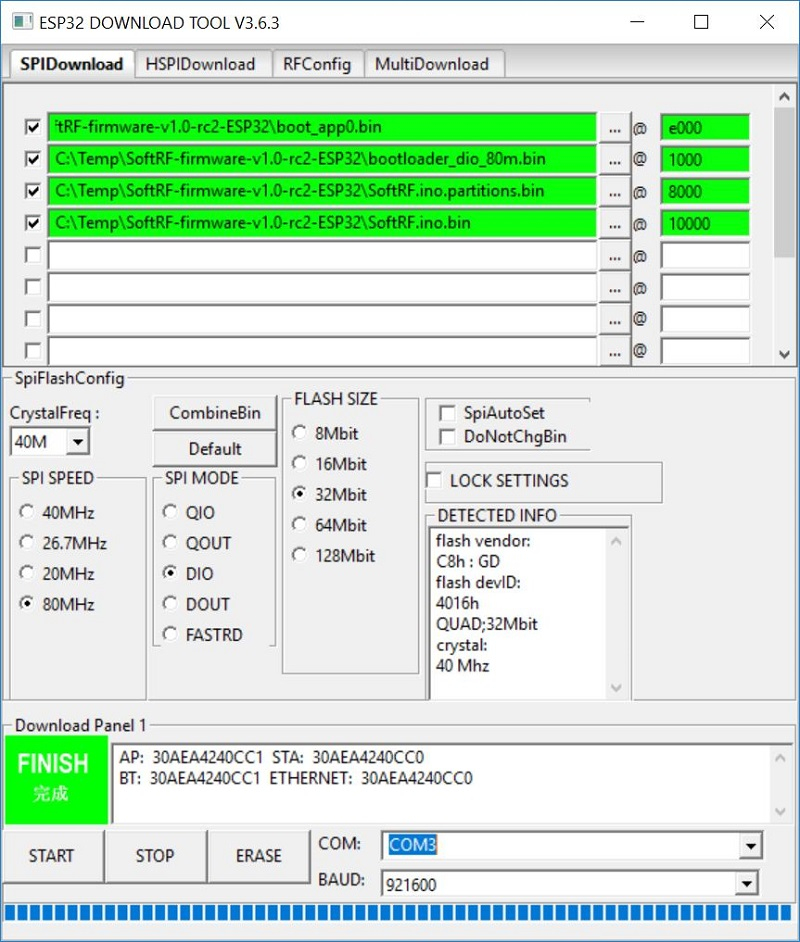The width and height of the screenshot is (800, 942).
Task: Click browse button for SoftRF.ino.bin row
Action: click(x=614, y=224)
